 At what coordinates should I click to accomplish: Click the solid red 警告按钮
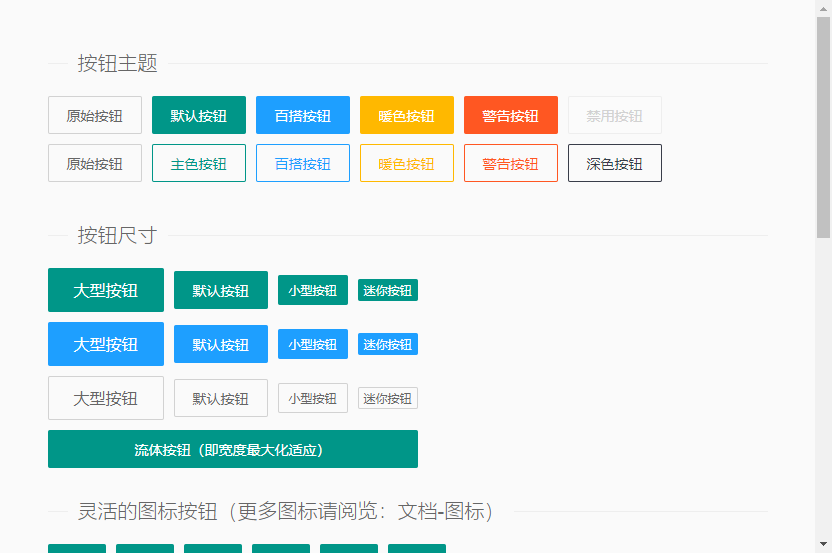point(511,115)
